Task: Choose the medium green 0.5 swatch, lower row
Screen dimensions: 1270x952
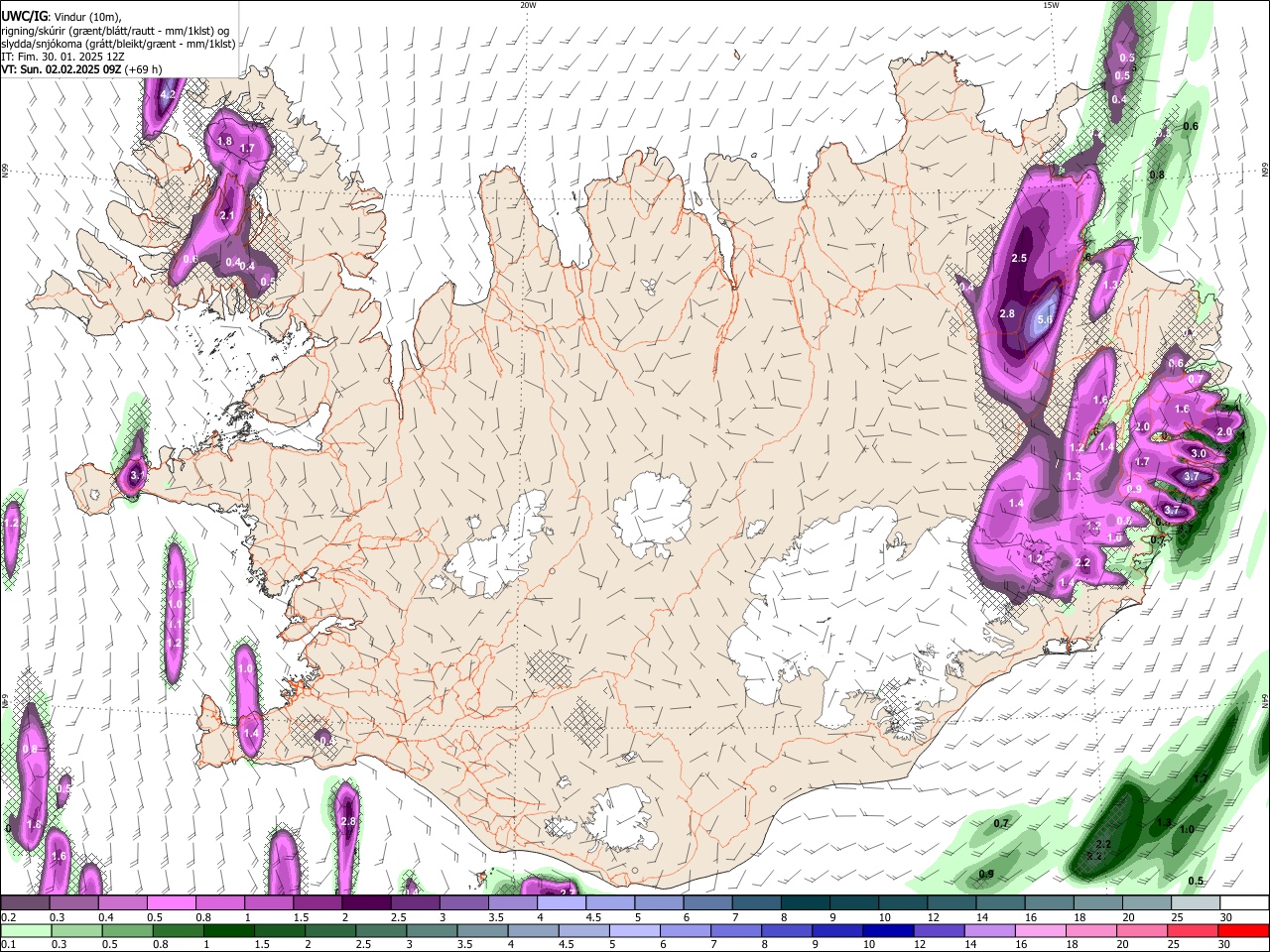Action: 127,931
